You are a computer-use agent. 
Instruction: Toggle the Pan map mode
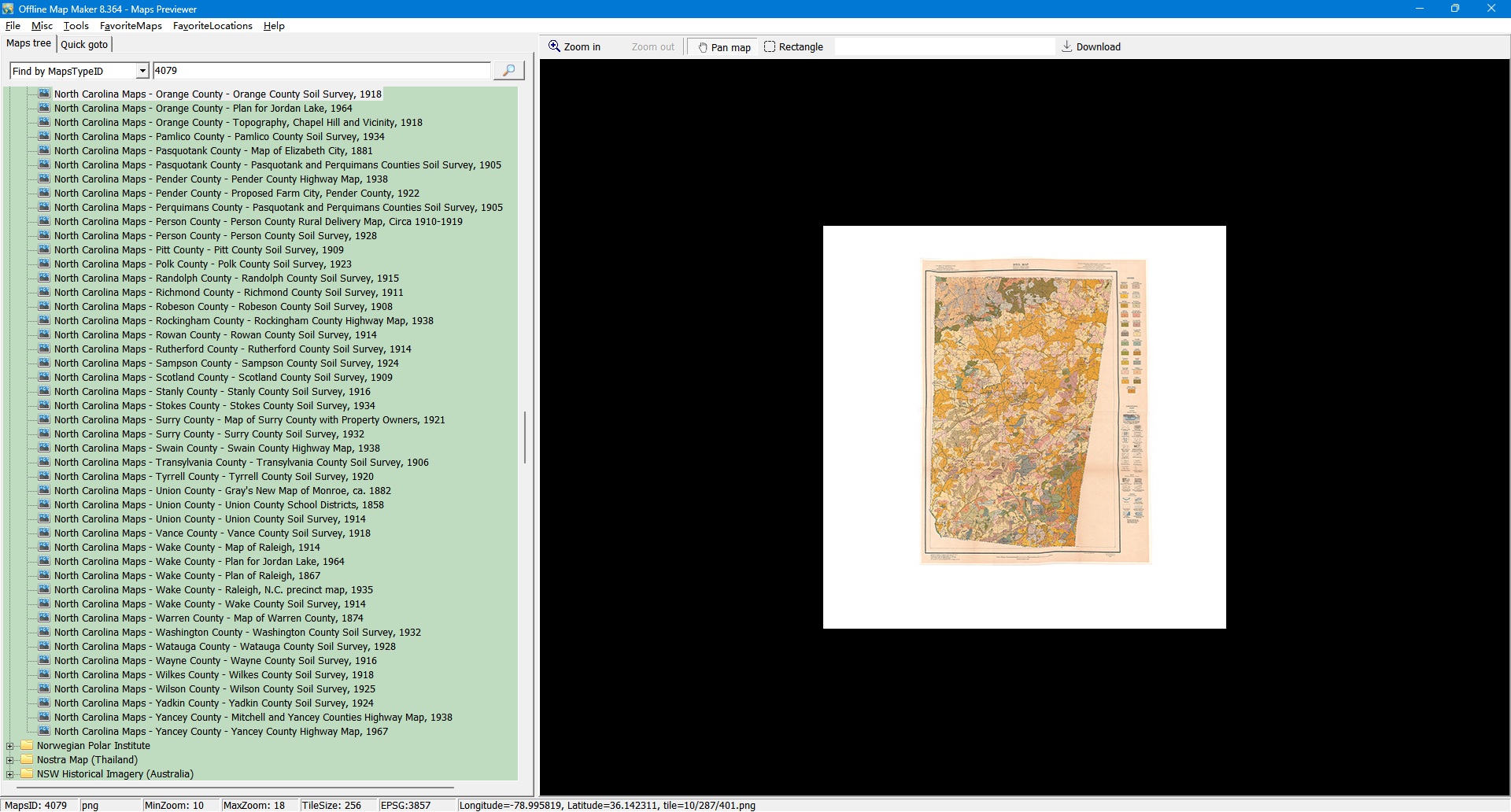tap(723, 47)
